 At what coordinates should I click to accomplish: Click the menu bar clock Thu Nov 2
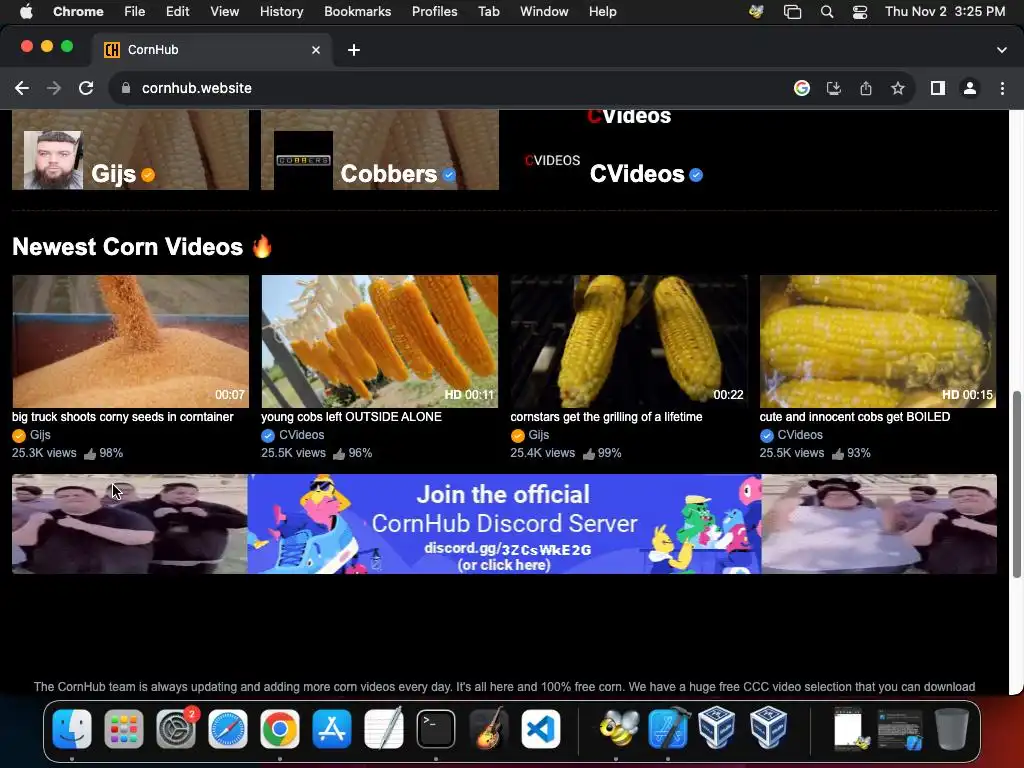(945, 12)
